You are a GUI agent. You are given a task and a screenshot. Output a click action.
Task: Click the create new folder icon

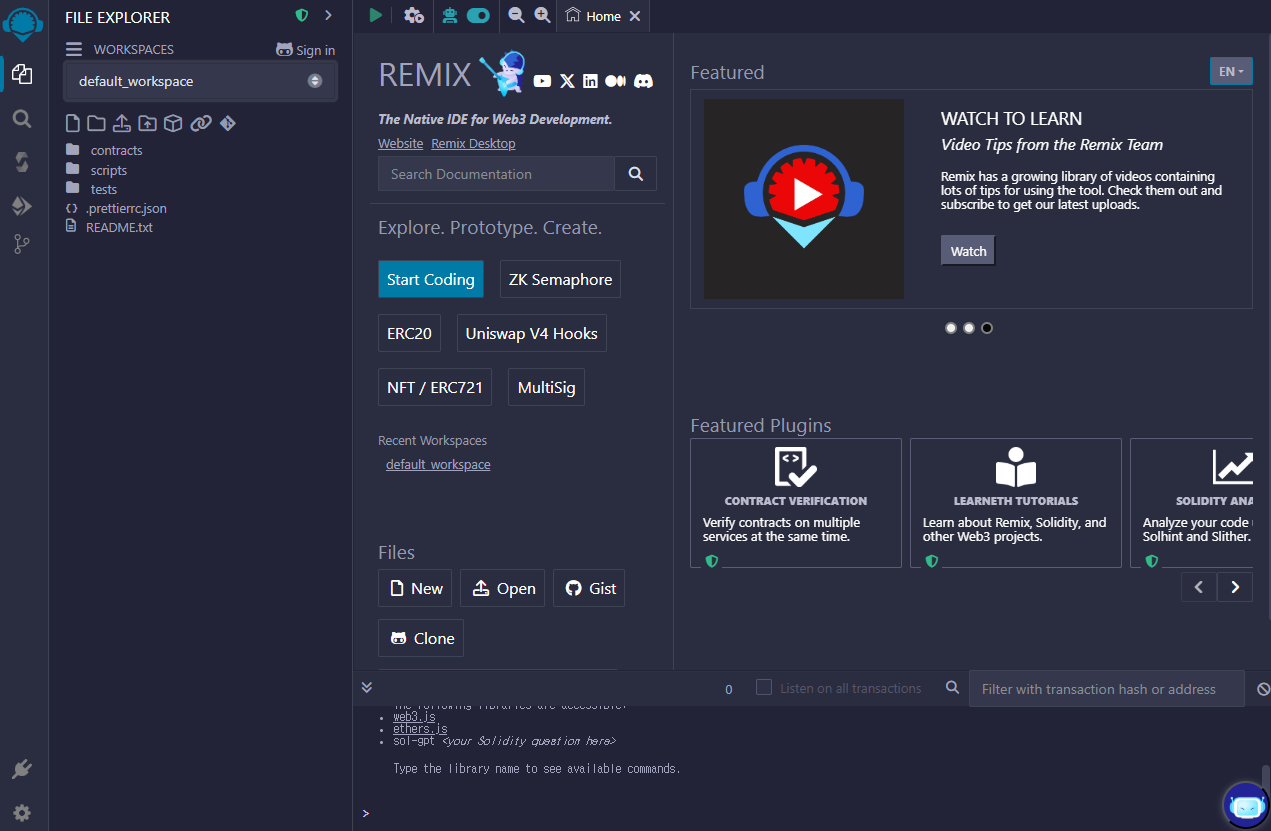(x=96, y=123)
